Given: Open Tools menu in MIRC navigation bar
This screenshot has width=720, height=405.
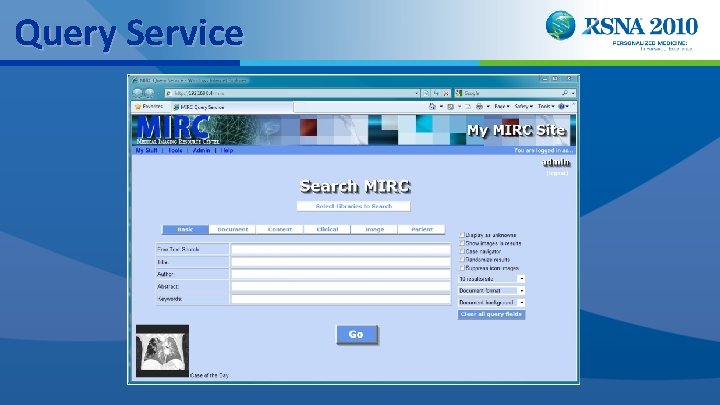Looking at the screenshot, I should point(175,150).
